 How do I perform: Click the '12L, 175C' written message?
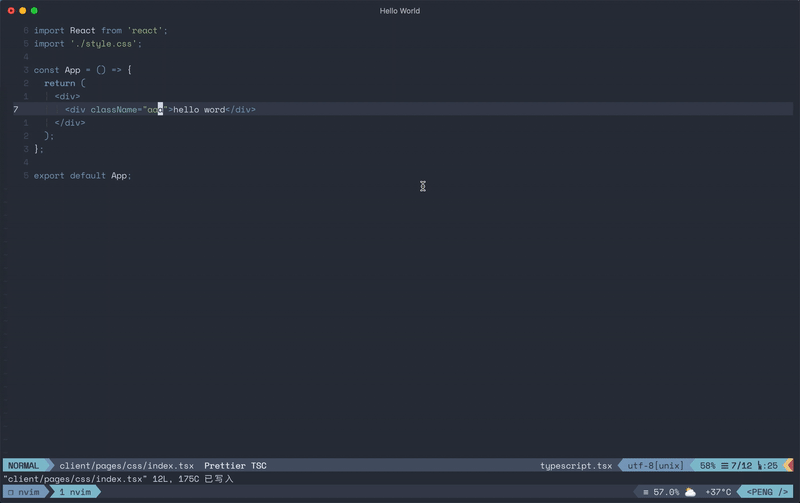tap(176, 479)
